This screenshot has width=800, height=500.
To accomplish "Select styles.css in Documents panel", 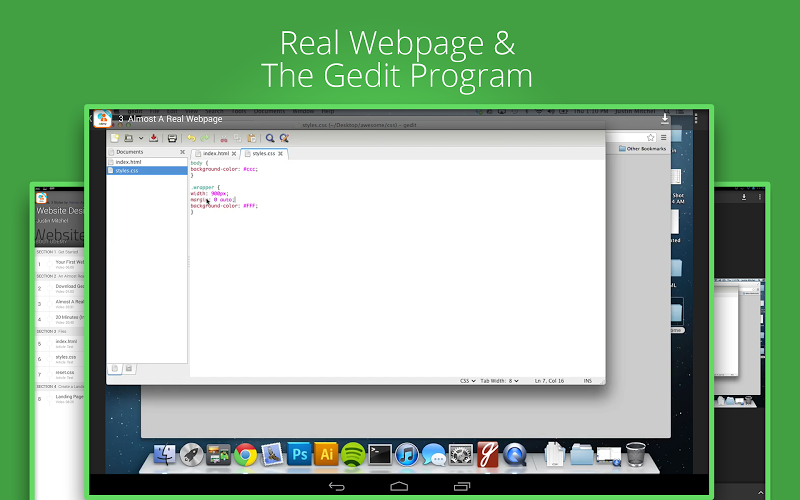I will pyautogui.click(x=147, y=170).
